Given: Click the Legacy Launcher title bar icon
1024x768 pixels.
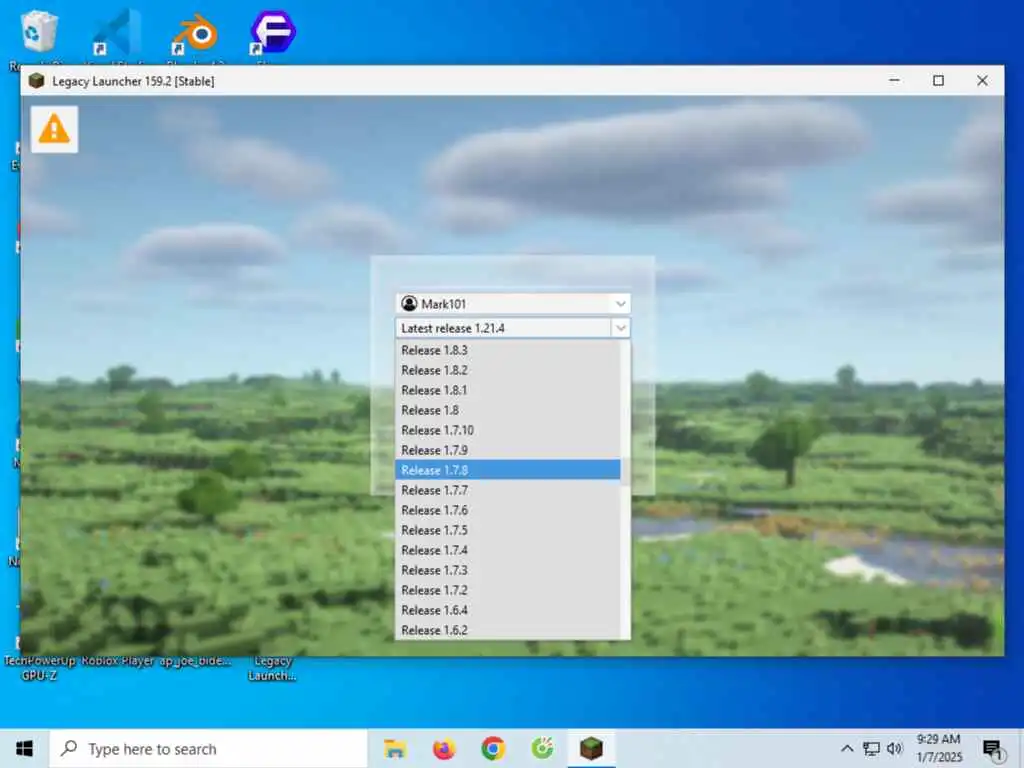Looking at the screenshot, I should coord(37,81).
